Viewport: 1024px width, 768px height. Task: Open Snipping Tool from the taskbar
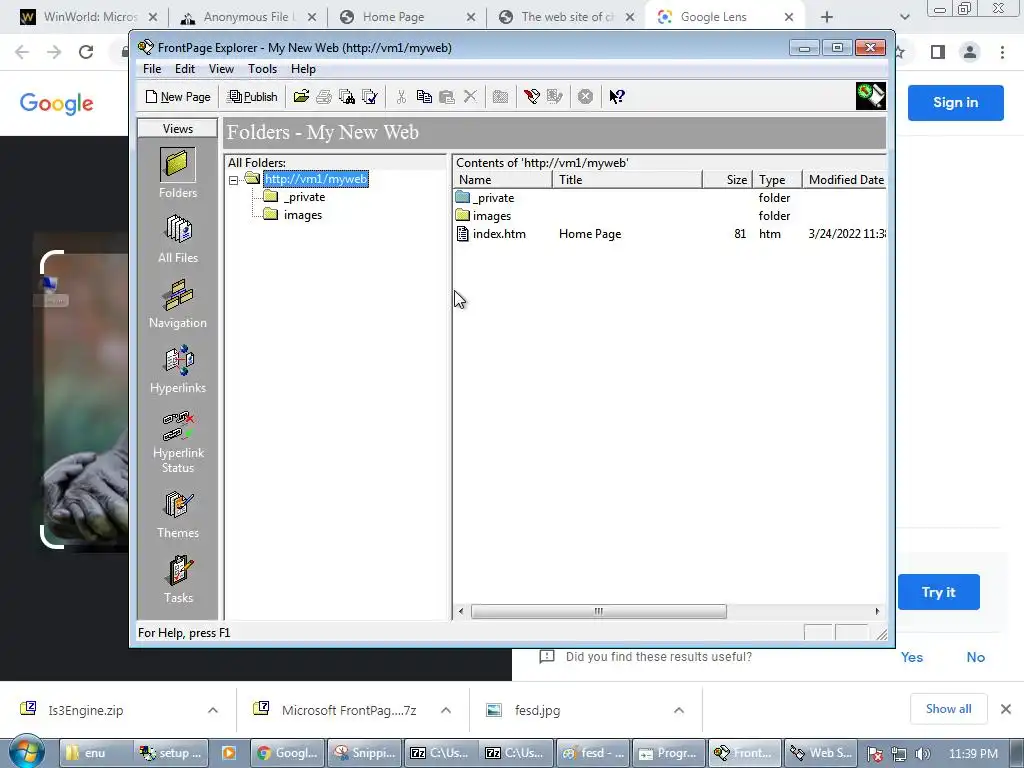pos(364,753)
